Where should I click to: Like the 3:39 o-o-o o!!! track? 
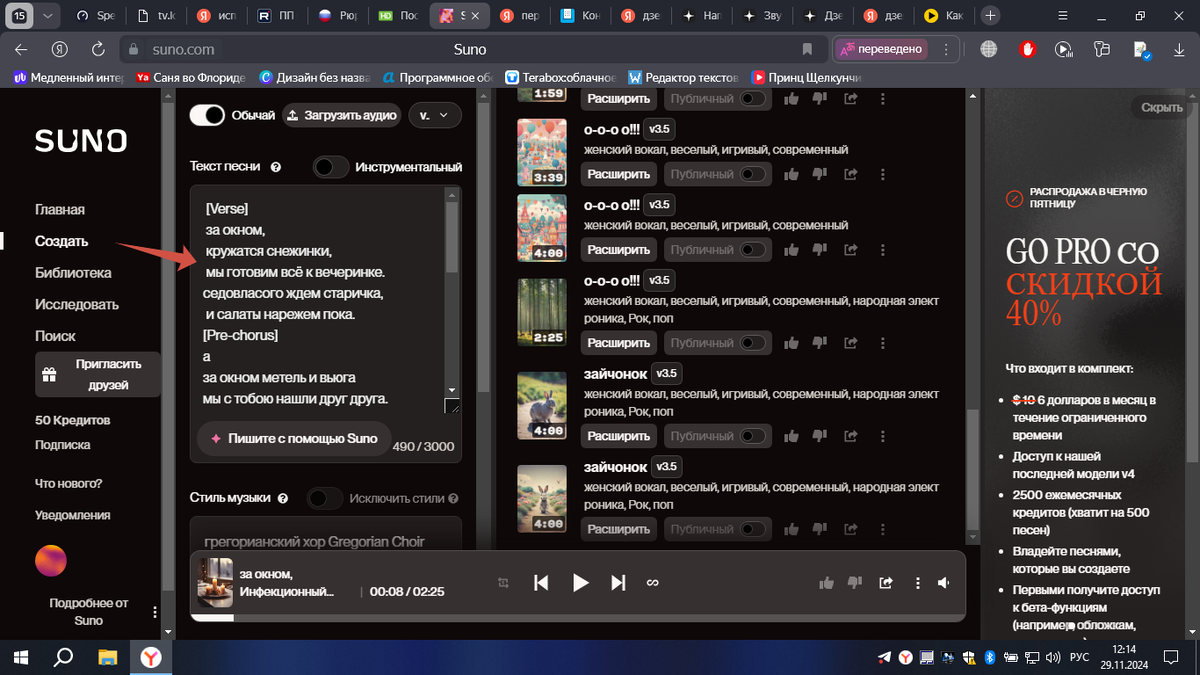(792, 174)
